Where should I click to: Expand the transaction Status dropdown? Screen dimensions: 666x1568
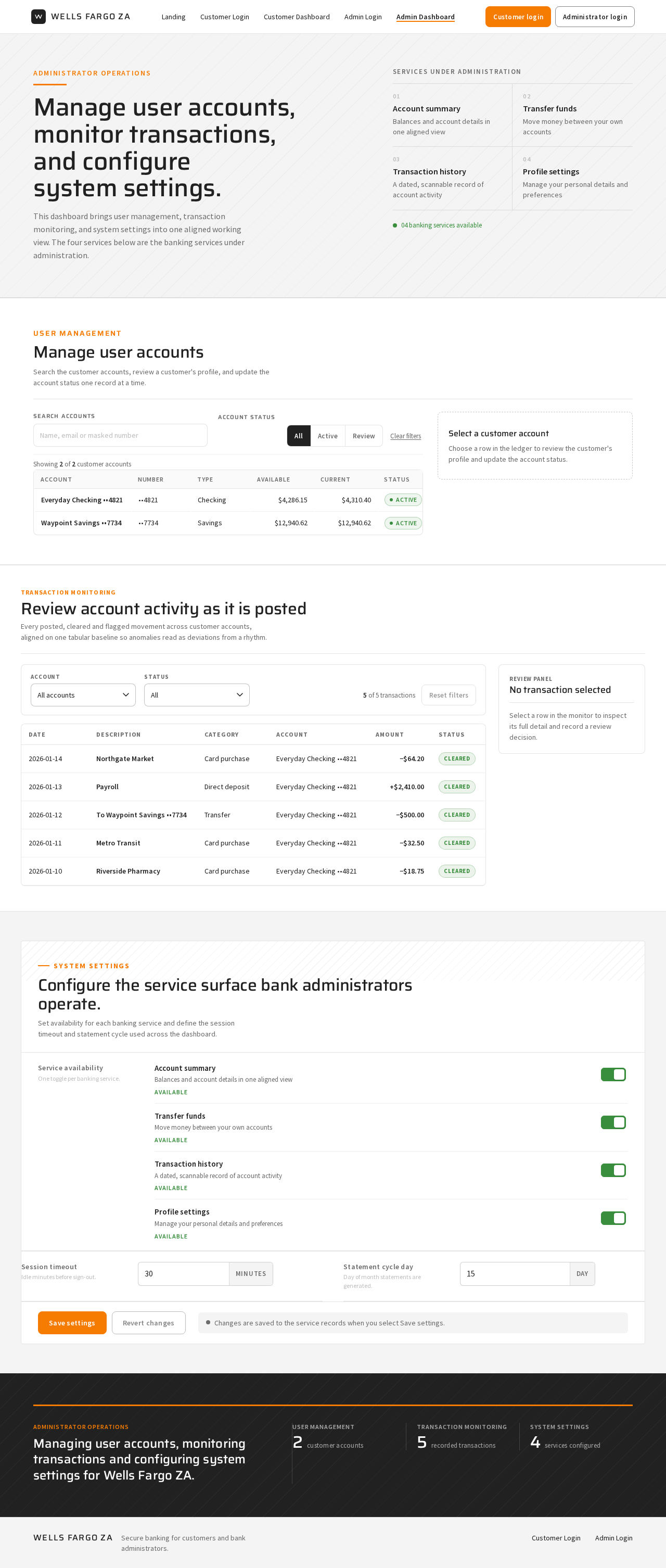(x=197, y=695)
